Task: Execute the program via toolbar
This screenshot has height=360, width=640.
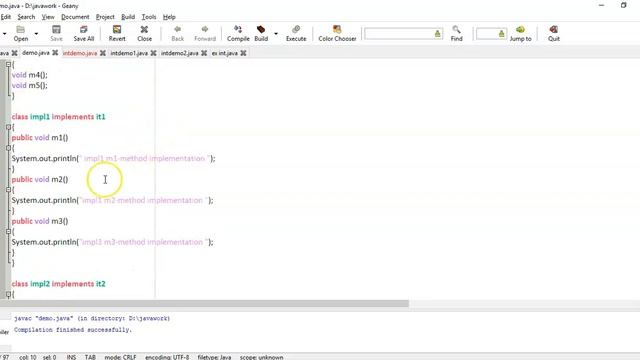Action: [296, 33]
